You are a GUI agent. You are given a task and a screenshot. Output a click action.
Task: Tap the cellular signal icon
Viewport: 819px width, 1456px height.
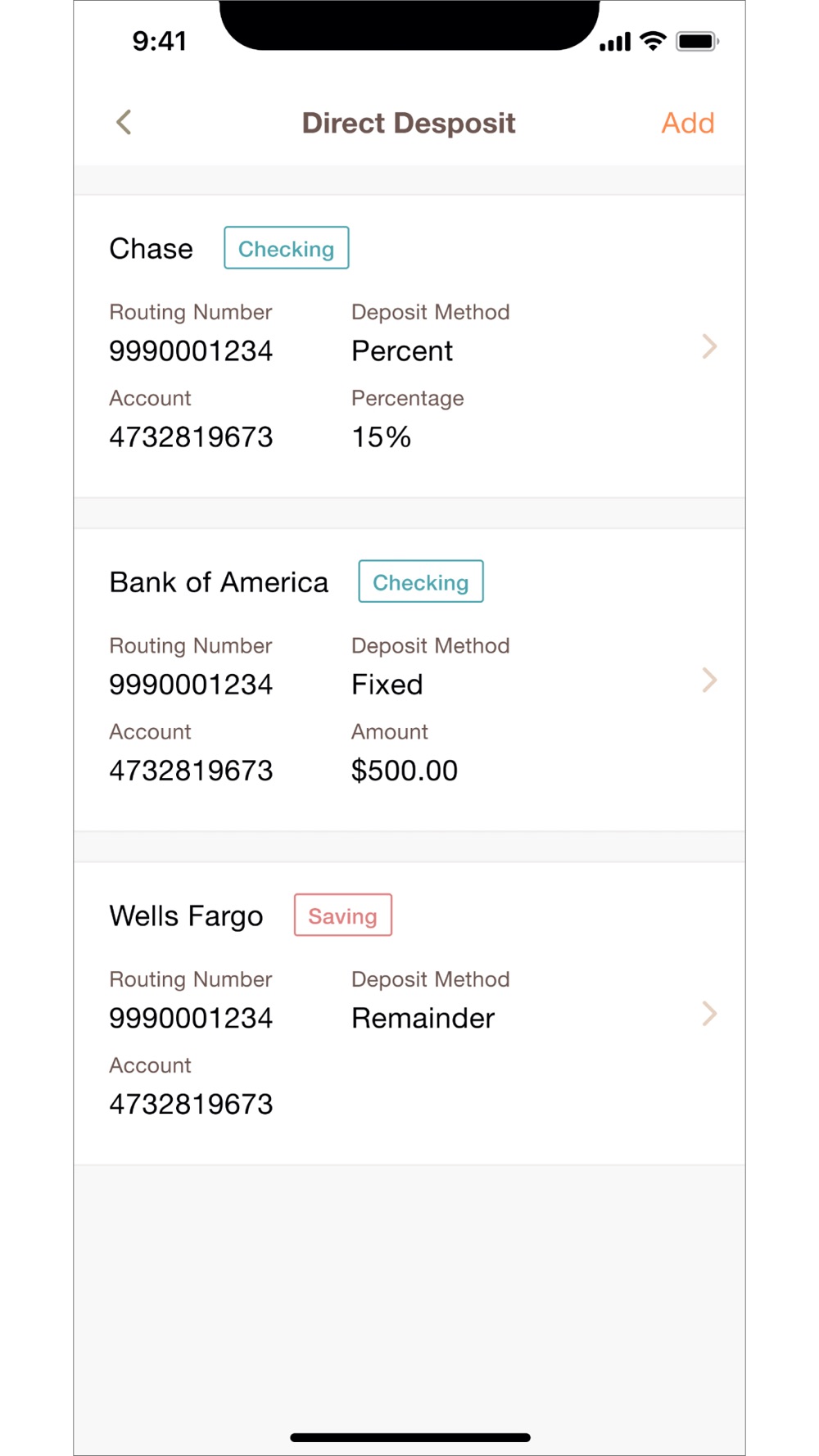pos(615,42)
